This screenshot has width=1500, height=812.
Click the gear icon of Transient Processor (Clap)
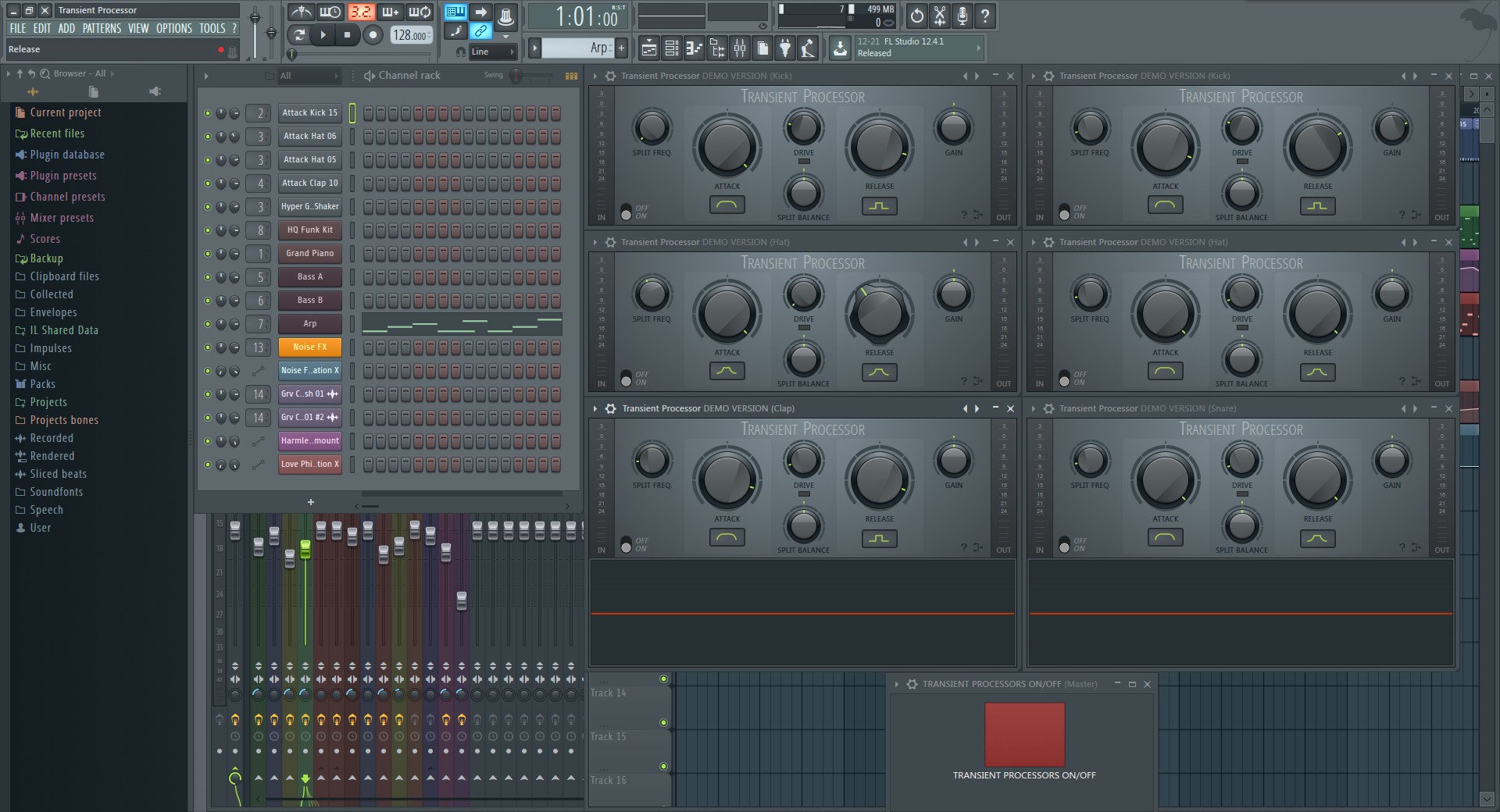pos(611,408)
